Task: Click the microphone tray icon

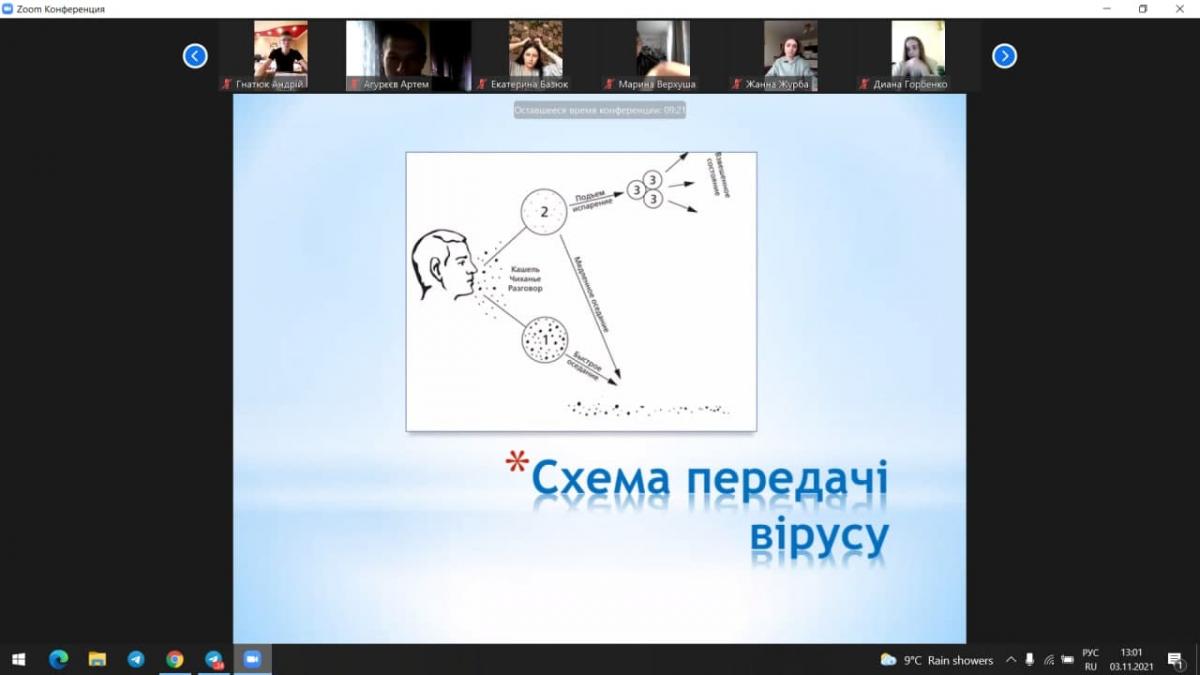Action: (1029, 660)
